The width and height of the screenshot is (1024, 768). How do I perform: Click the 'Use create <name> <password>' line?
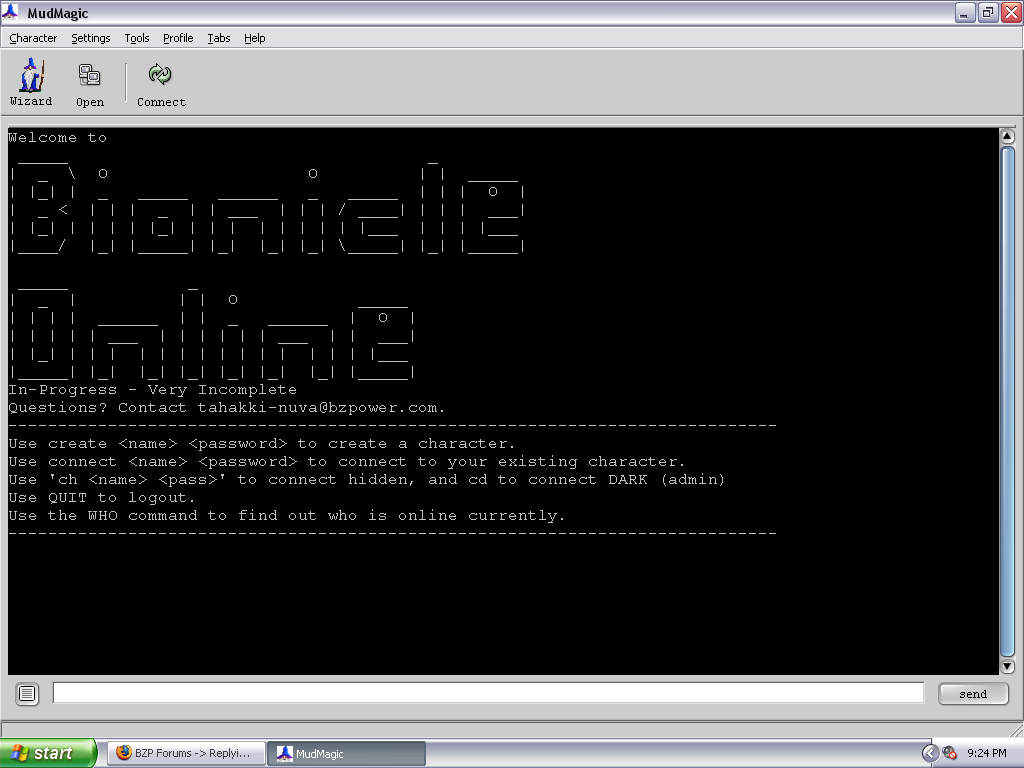click(x=262, y=443)
